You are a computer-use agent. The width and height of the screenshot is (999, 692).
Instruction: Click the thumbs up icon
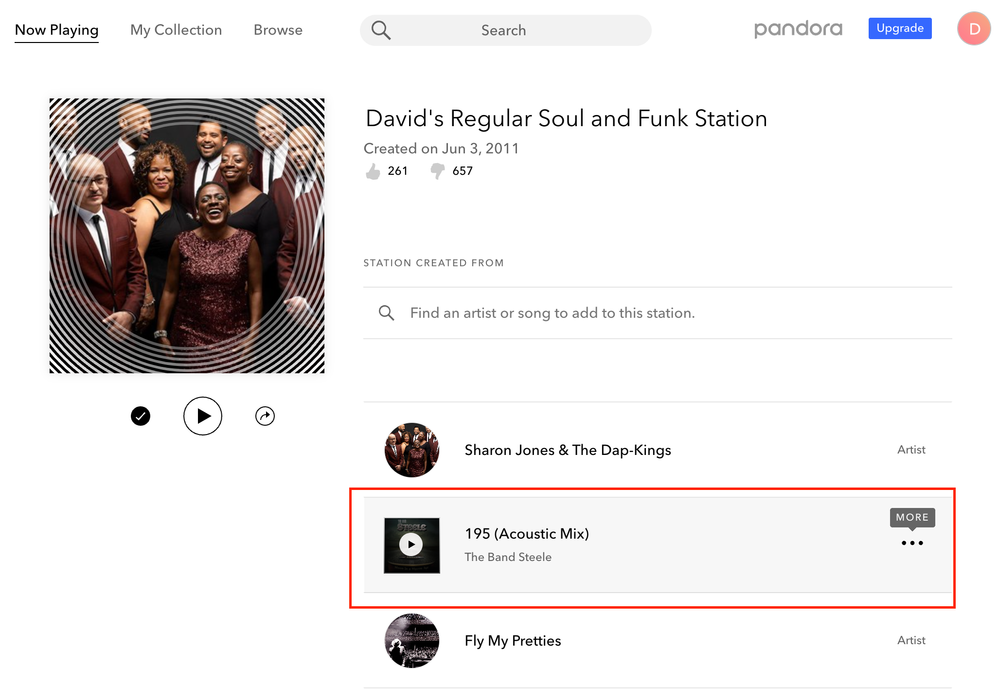coord(373,171)
